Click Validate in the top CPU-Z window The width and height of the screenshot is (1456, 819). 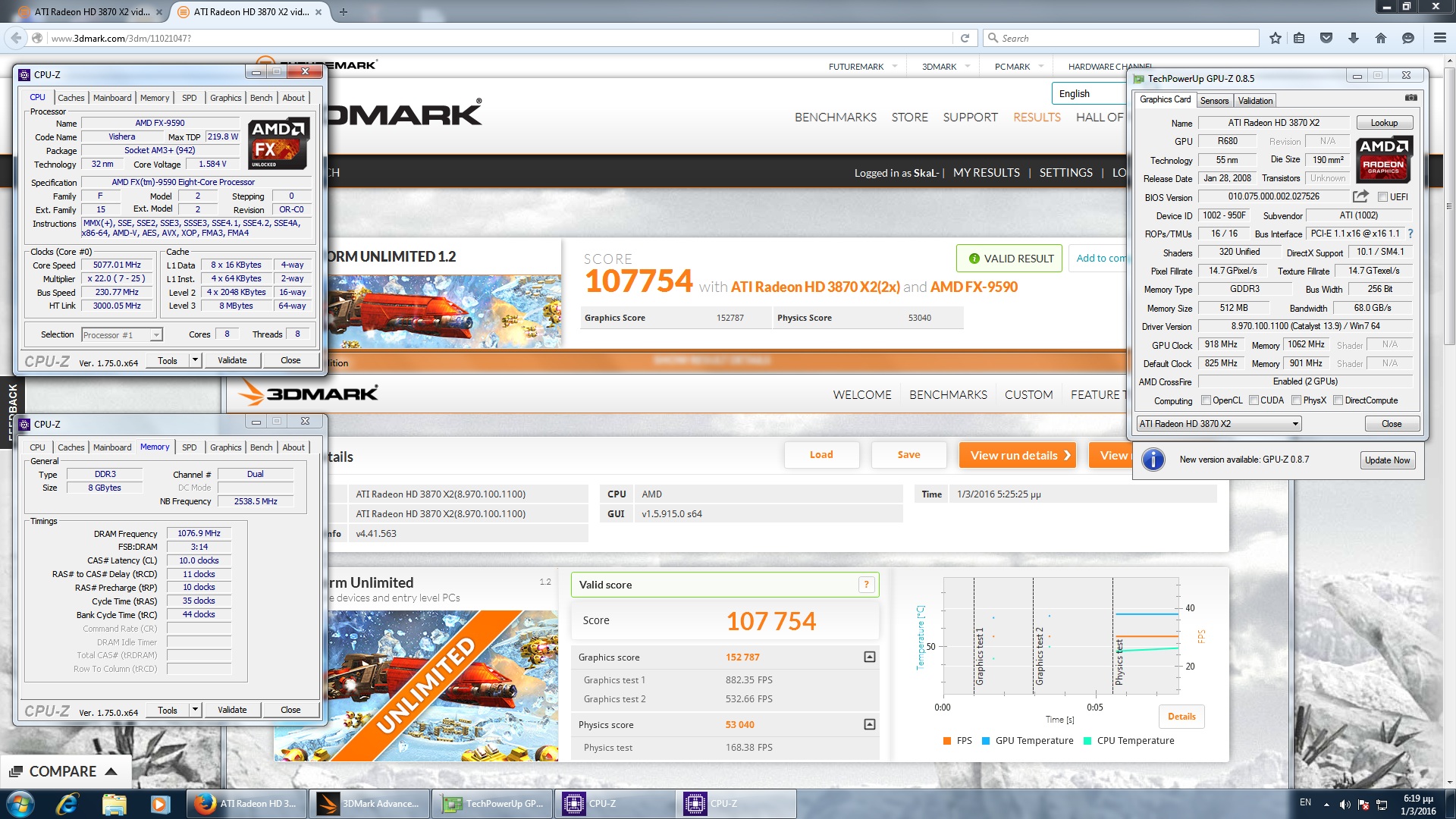pyautogui.click(x=232, y=360)
